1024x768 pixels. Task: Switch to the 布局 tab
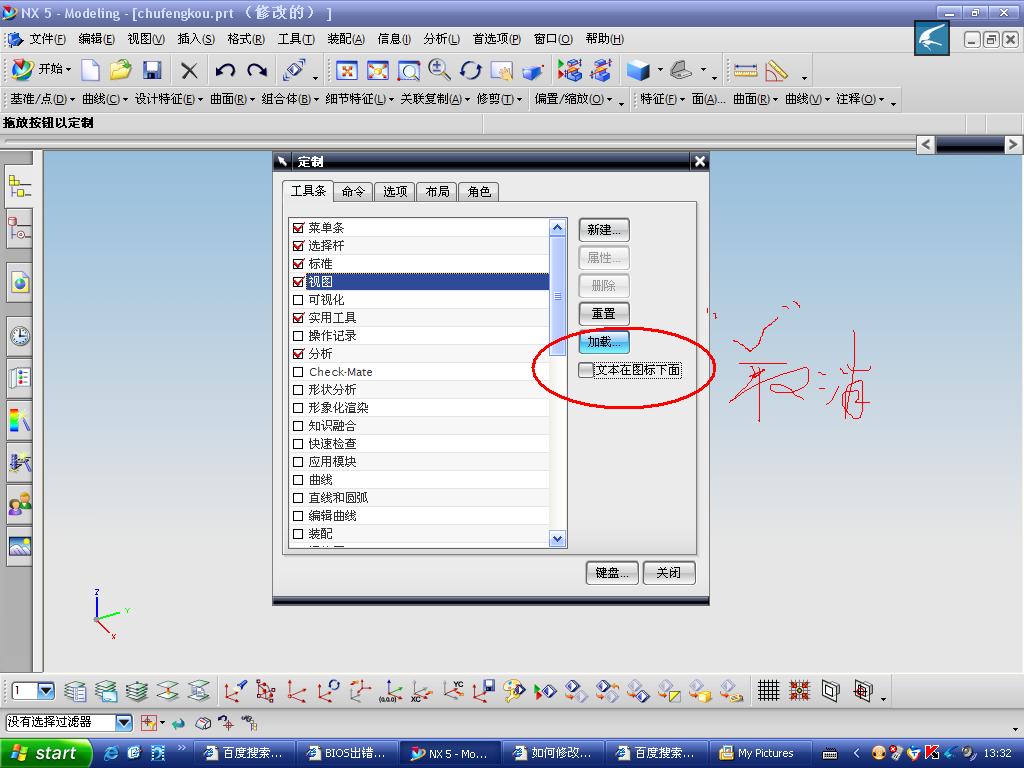click(x=437, y=191)
